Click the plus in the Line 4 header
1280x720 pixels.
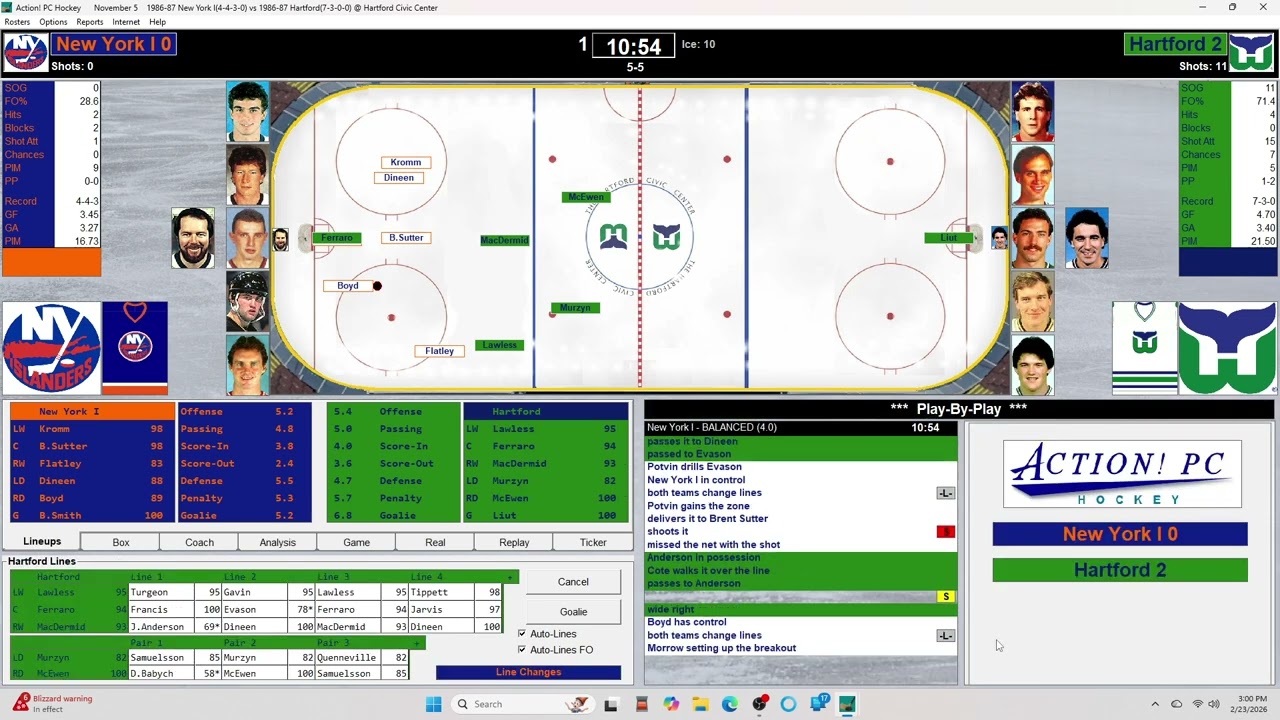(510, 577)
